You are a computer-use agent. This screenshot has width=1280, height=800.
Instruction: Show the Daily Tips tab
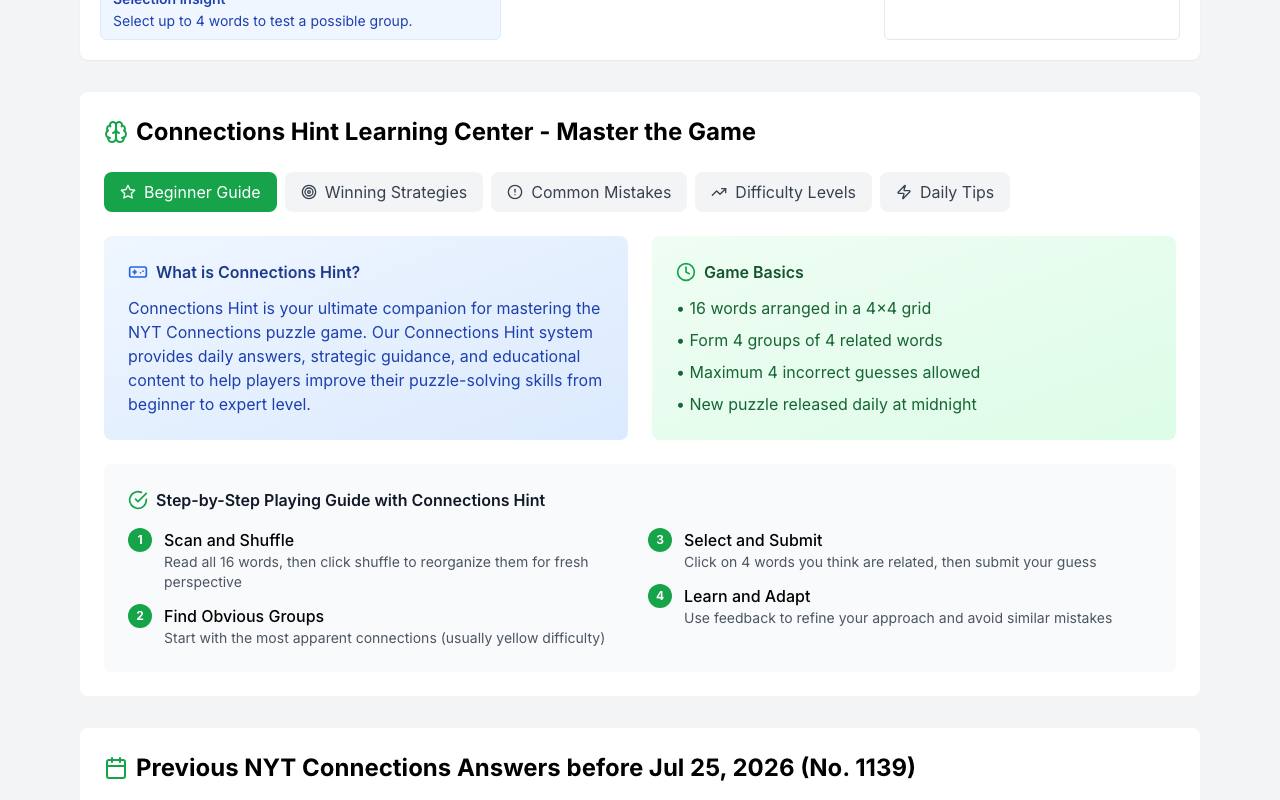tap(945, 192)
